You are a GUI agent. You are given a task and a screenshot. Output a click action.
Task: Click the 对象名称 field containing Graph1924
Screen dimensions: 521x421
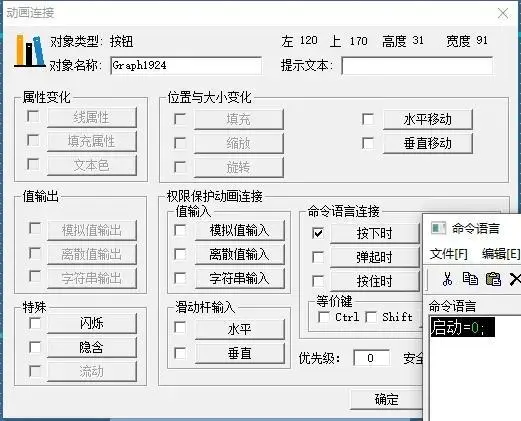point(186,65)
